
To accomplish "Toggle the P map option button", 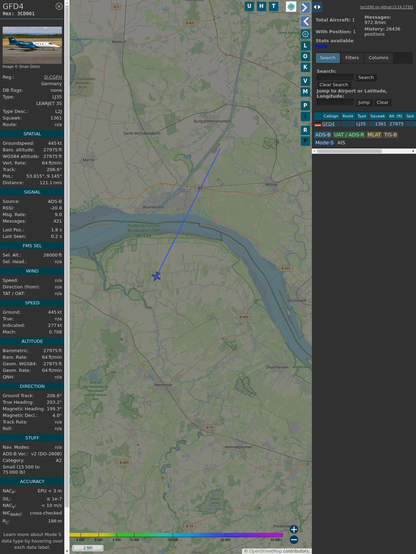I will point(305,105).
